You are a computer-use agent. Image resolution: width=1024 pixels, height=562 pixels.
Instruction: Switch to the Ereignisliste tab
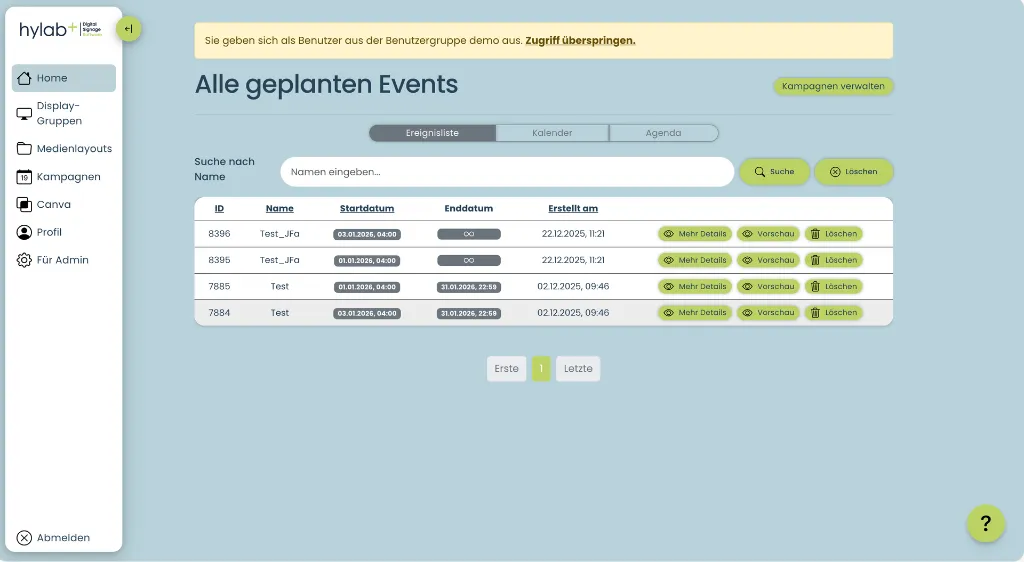(x=432, y=133)
